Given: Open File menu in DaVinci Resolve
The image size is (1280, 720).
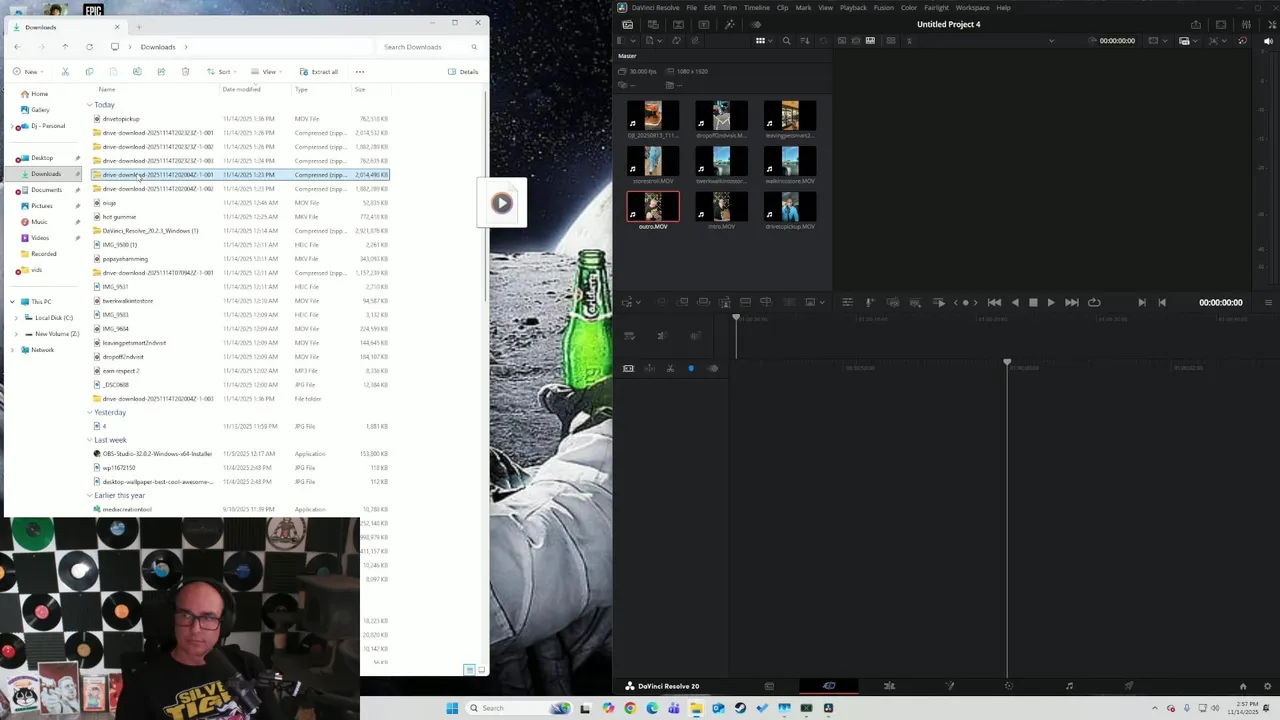Looking at the screenshot, I should pyautogui.click(x=691, y=7).
